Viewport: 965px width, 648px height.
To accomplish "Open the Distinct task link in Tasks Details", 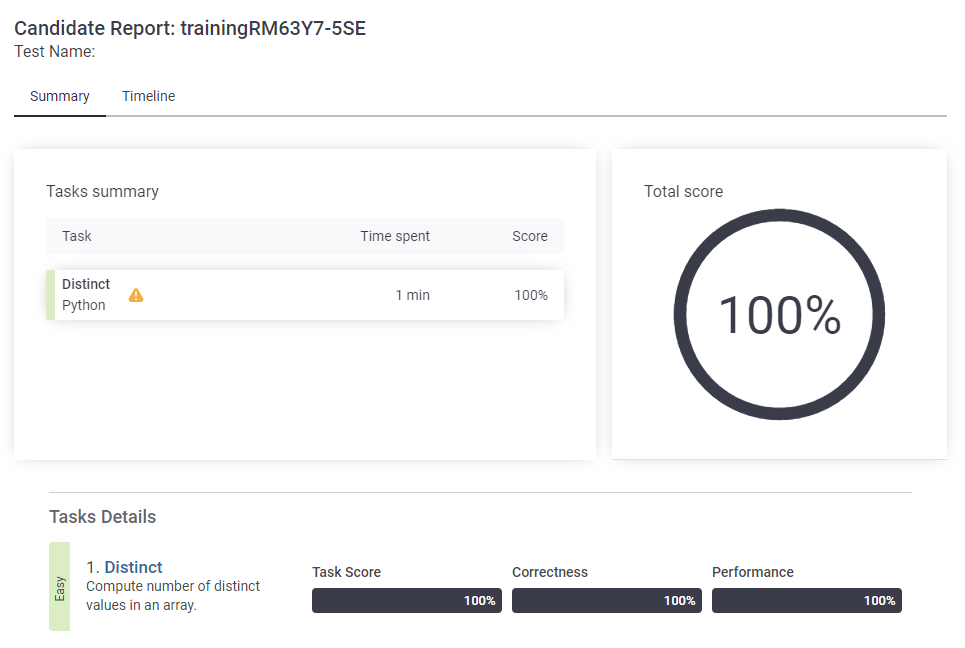I will coord(134,567).
